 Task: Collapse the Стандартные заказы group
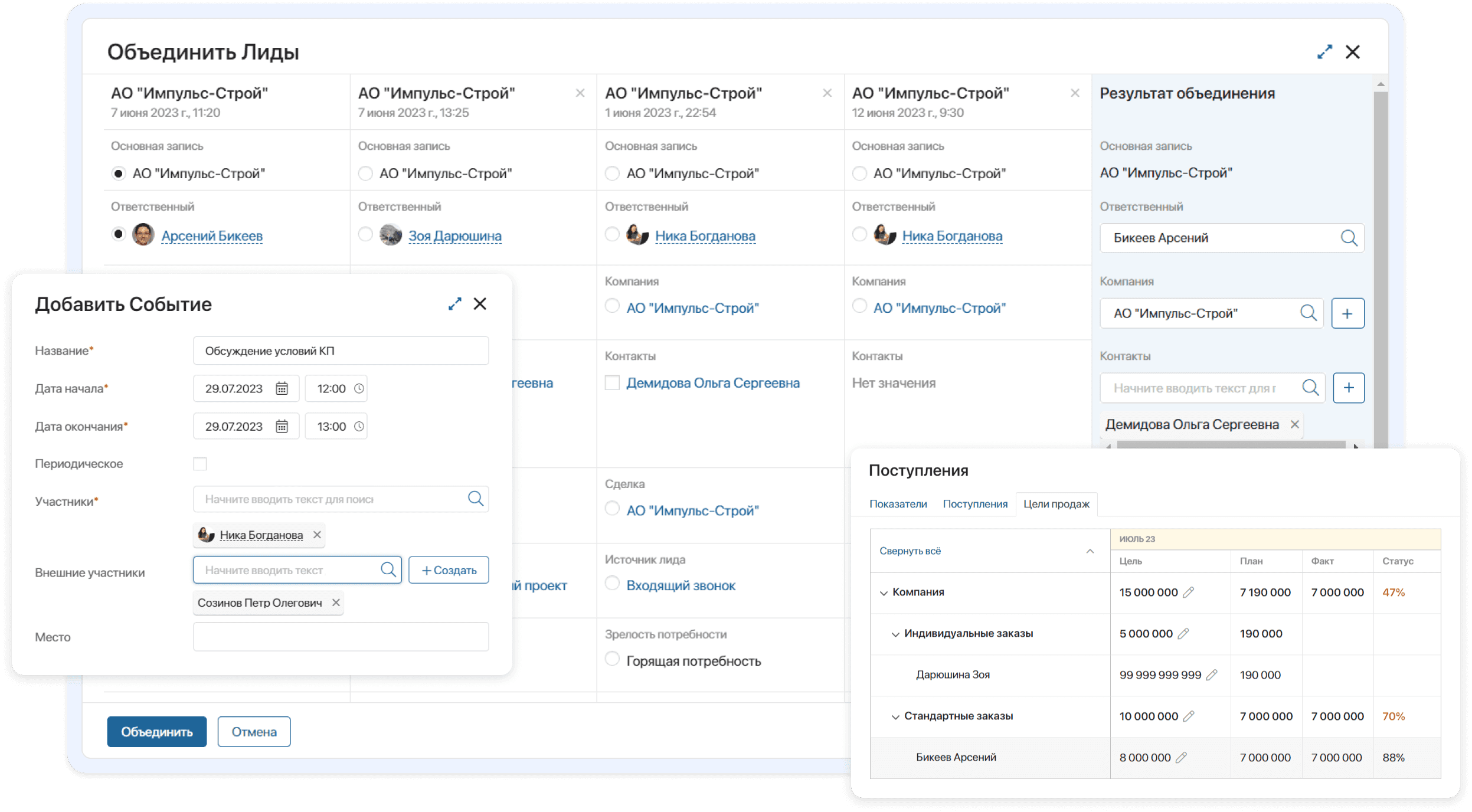(895, 716)
